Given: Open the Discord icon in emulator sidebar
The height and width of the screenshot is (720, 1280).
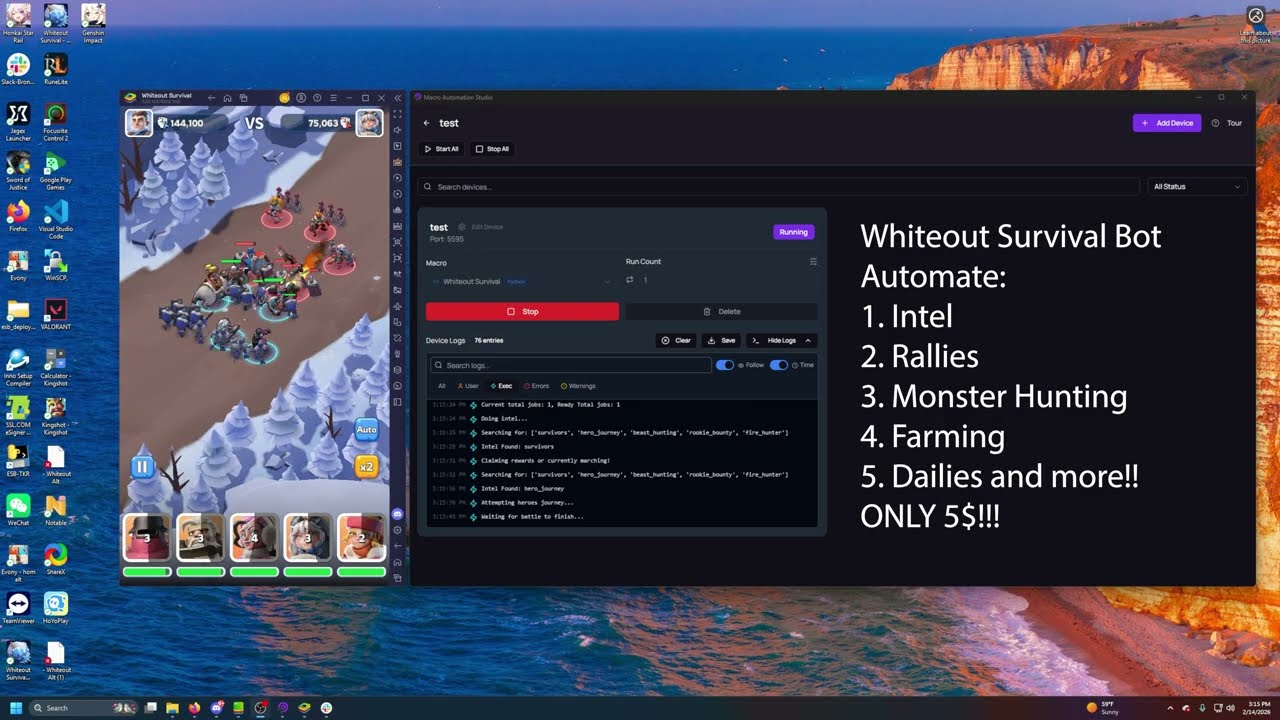Looking at the screenshot, I should [x=397, y=514].
